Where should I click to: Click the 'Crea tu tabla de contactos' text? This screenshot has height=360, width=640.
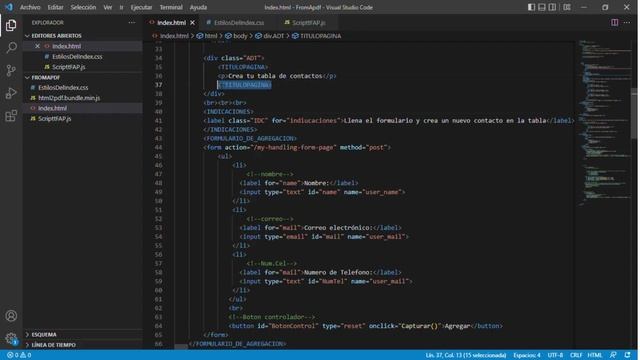point(275,76)
